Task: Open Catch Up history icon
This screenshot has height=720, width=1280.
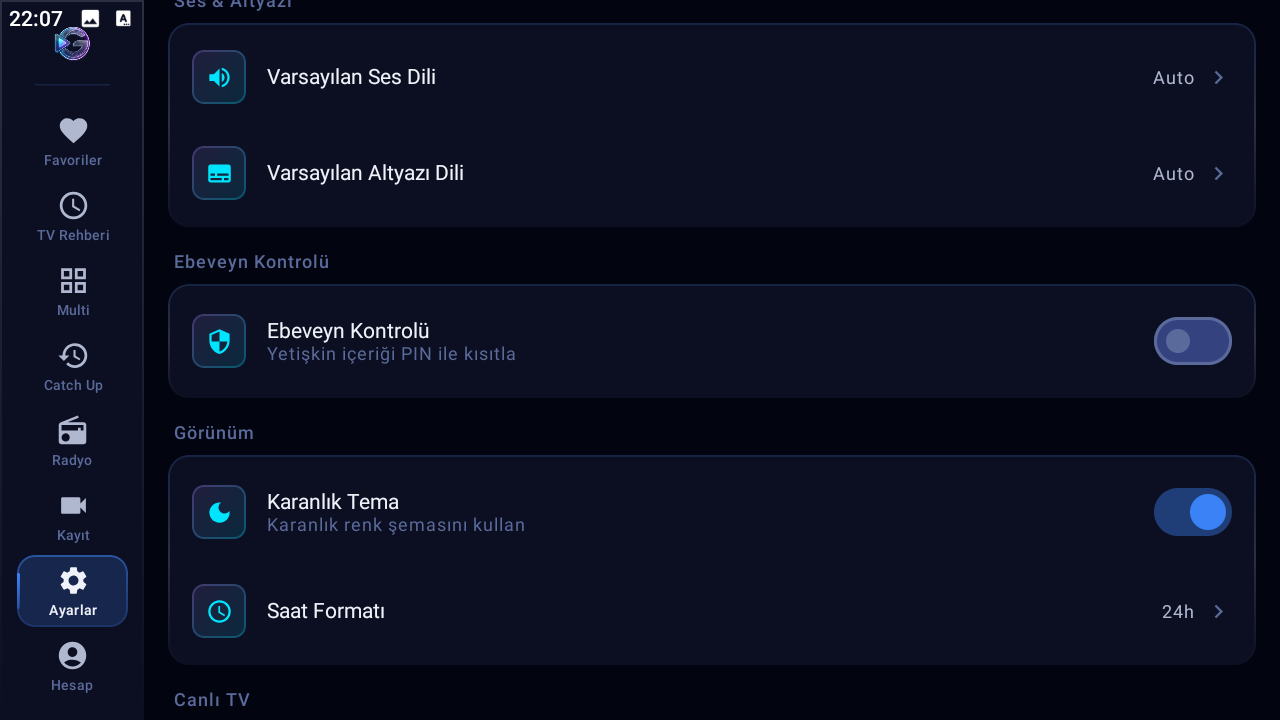Action: pyautogui.click(x=73, y=356)
